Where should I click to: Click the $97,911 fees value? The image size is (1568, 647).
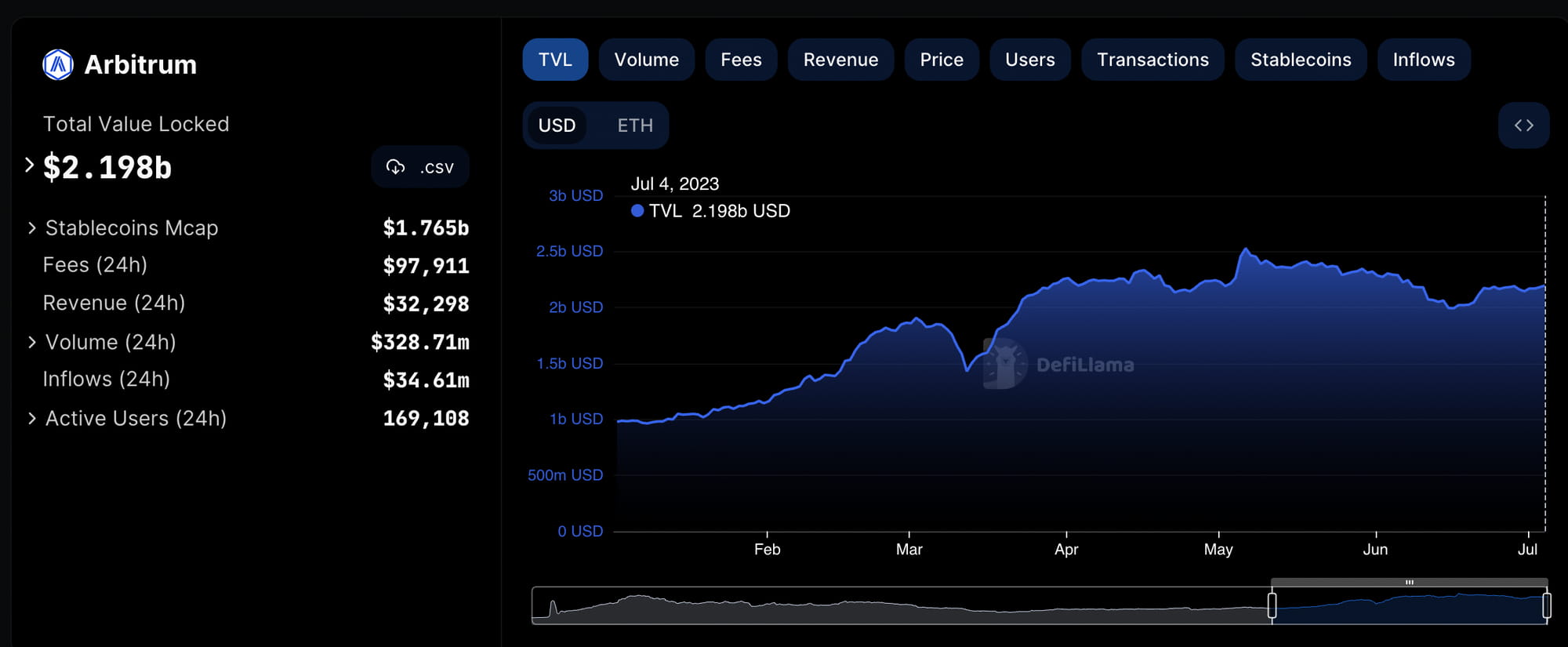click(426, 266)
